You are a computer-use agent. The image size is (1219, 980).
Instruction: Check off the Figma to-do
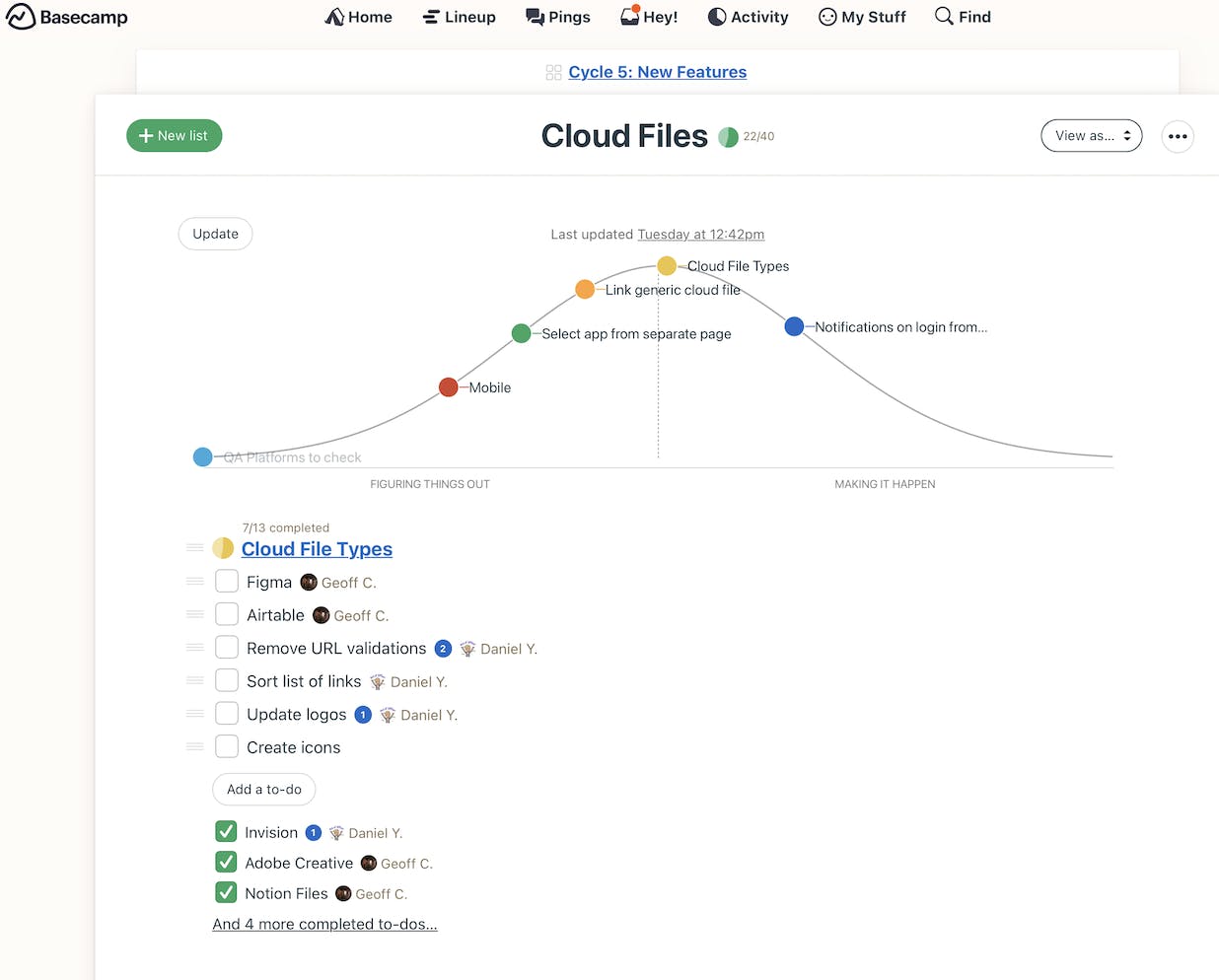pos(226,581)
